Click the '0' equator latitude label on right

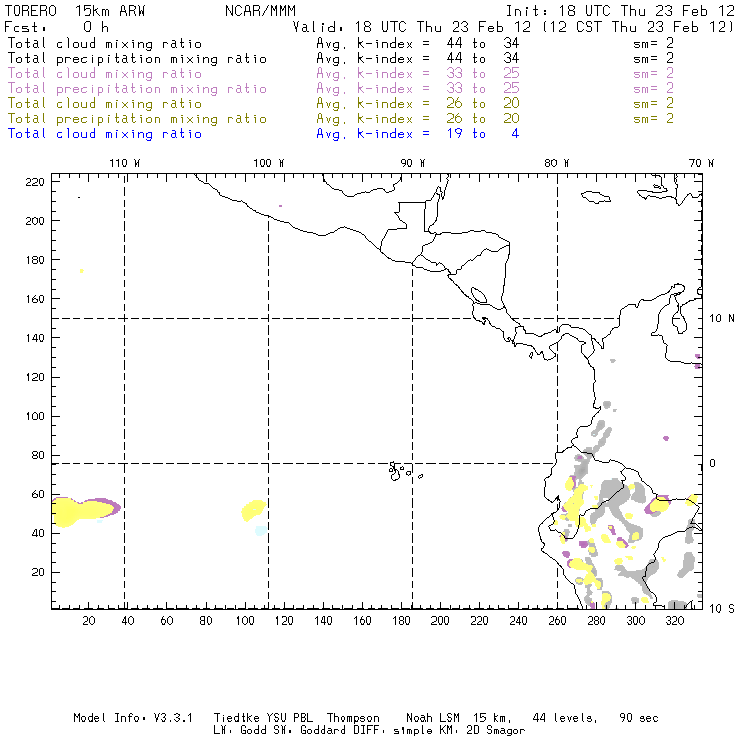pyautogui.click(x=713, y=463)
